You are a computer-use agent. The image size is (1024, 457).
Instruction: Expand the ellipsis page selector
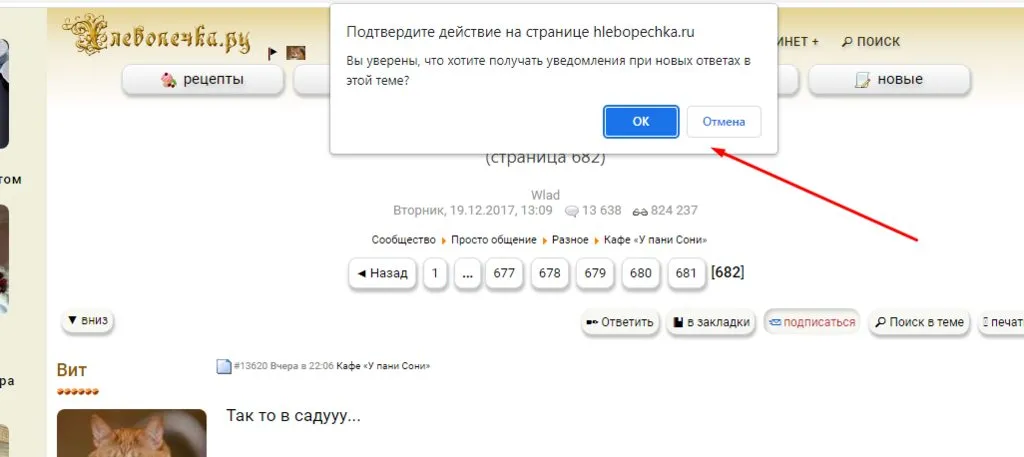point(467,273)
